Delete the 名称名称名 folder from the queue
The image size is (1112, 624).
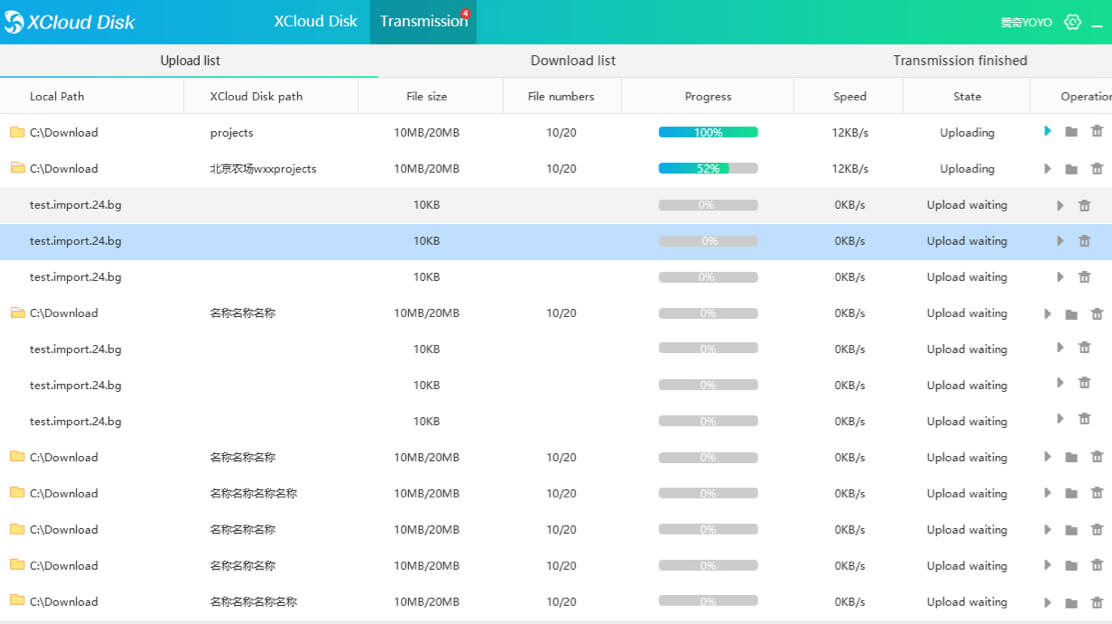[1097, 529]
